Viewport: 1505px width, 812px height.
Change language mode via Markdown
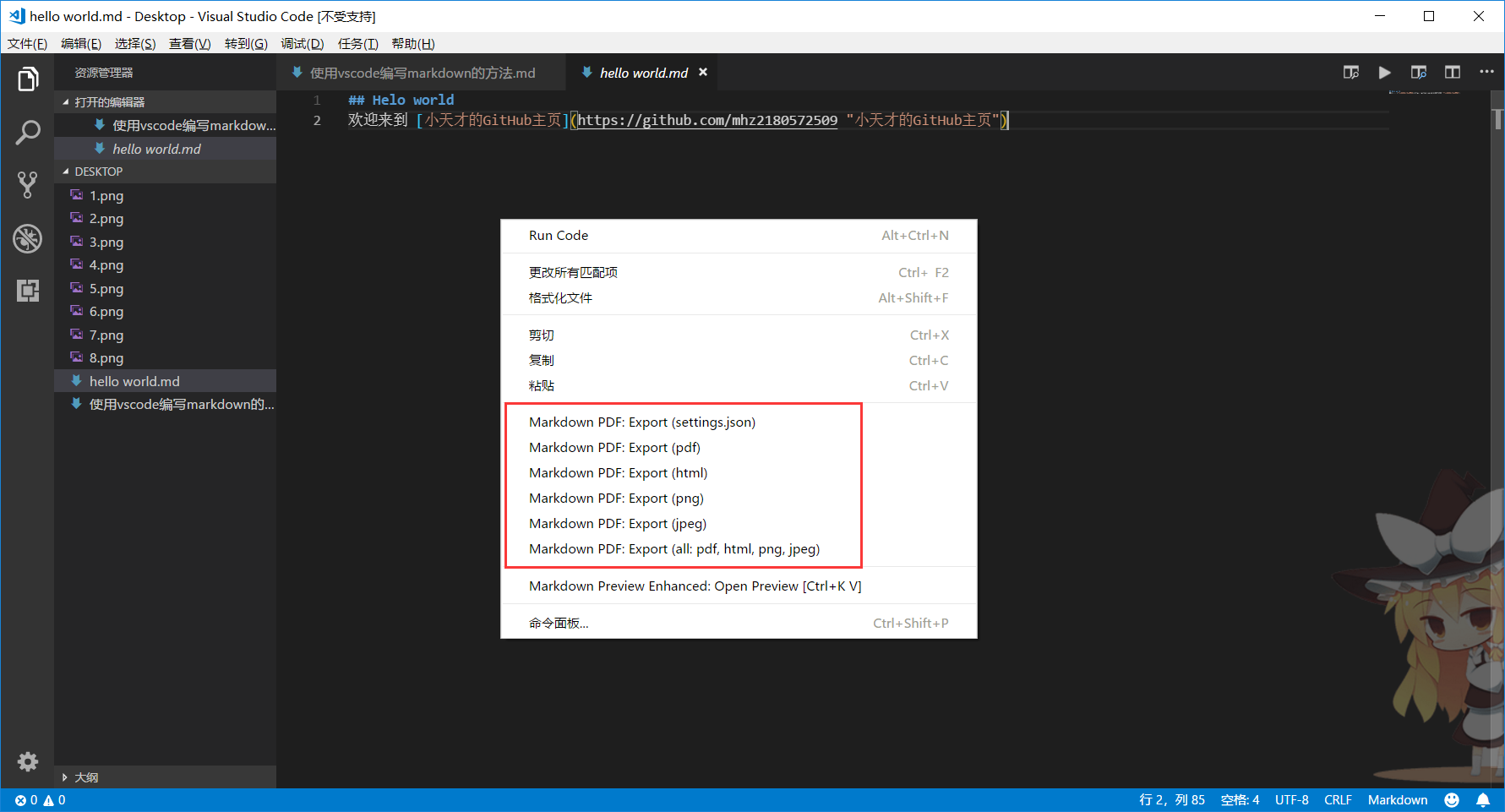click(x=1398, y=800)
